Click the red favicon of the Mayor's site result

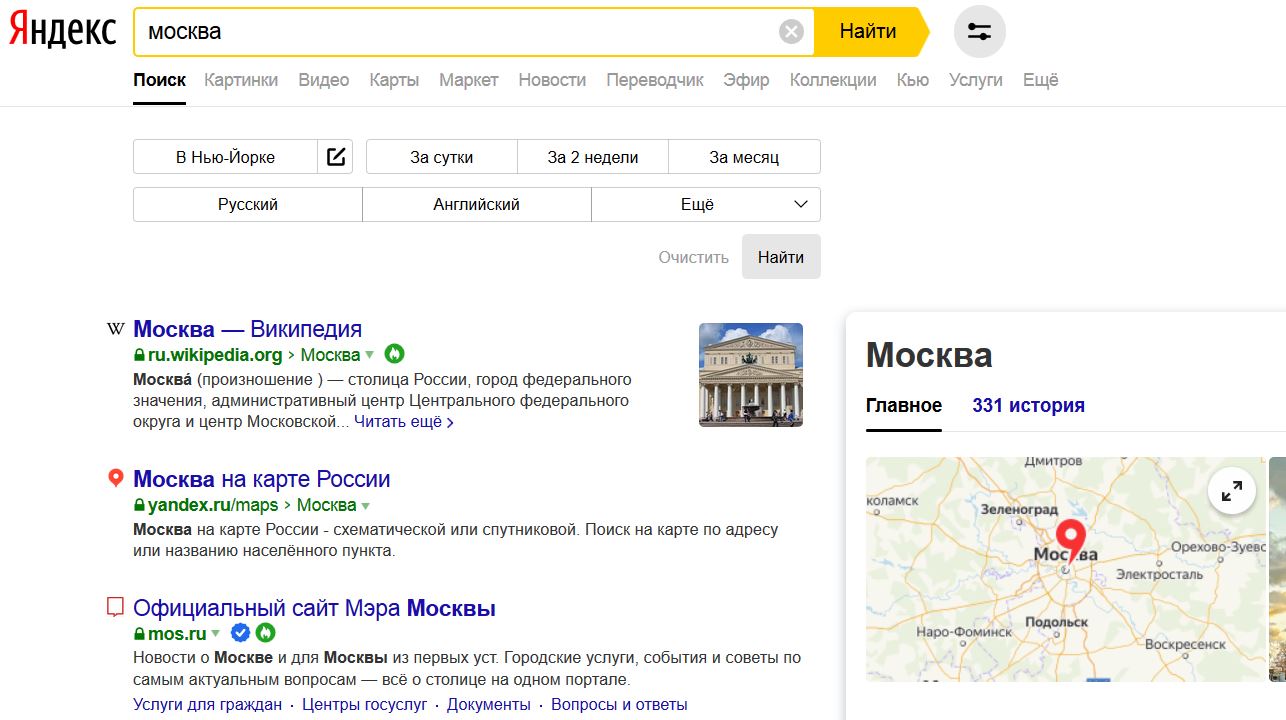(x=115, y=607)
